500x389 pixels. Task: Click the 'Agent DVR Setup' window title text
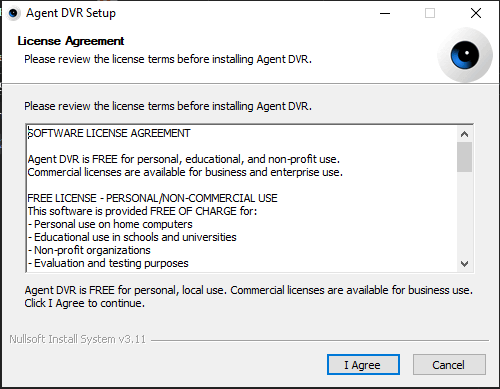[x=71, y=13]
